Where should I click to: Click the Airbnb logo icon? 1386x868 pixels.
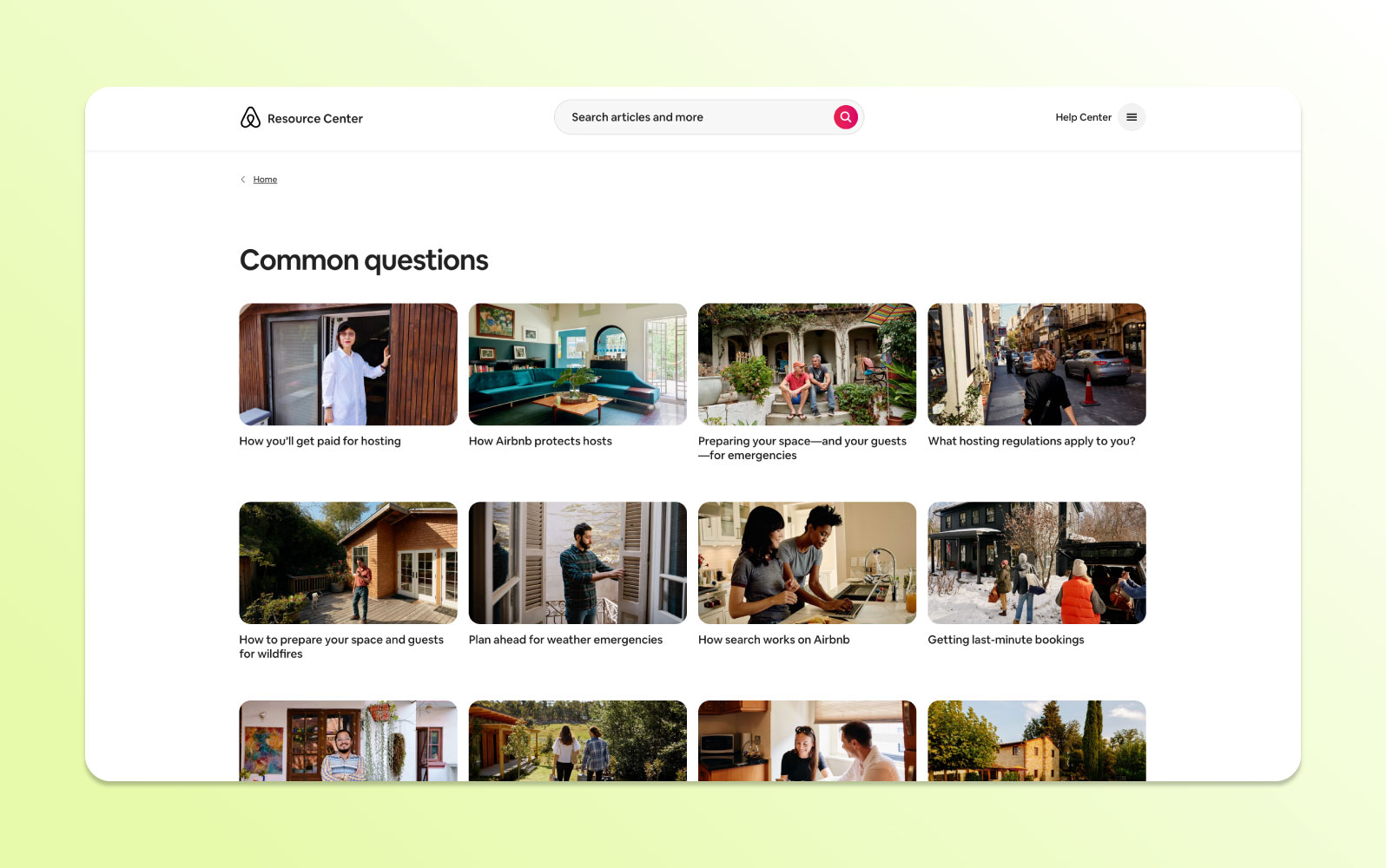250,117
